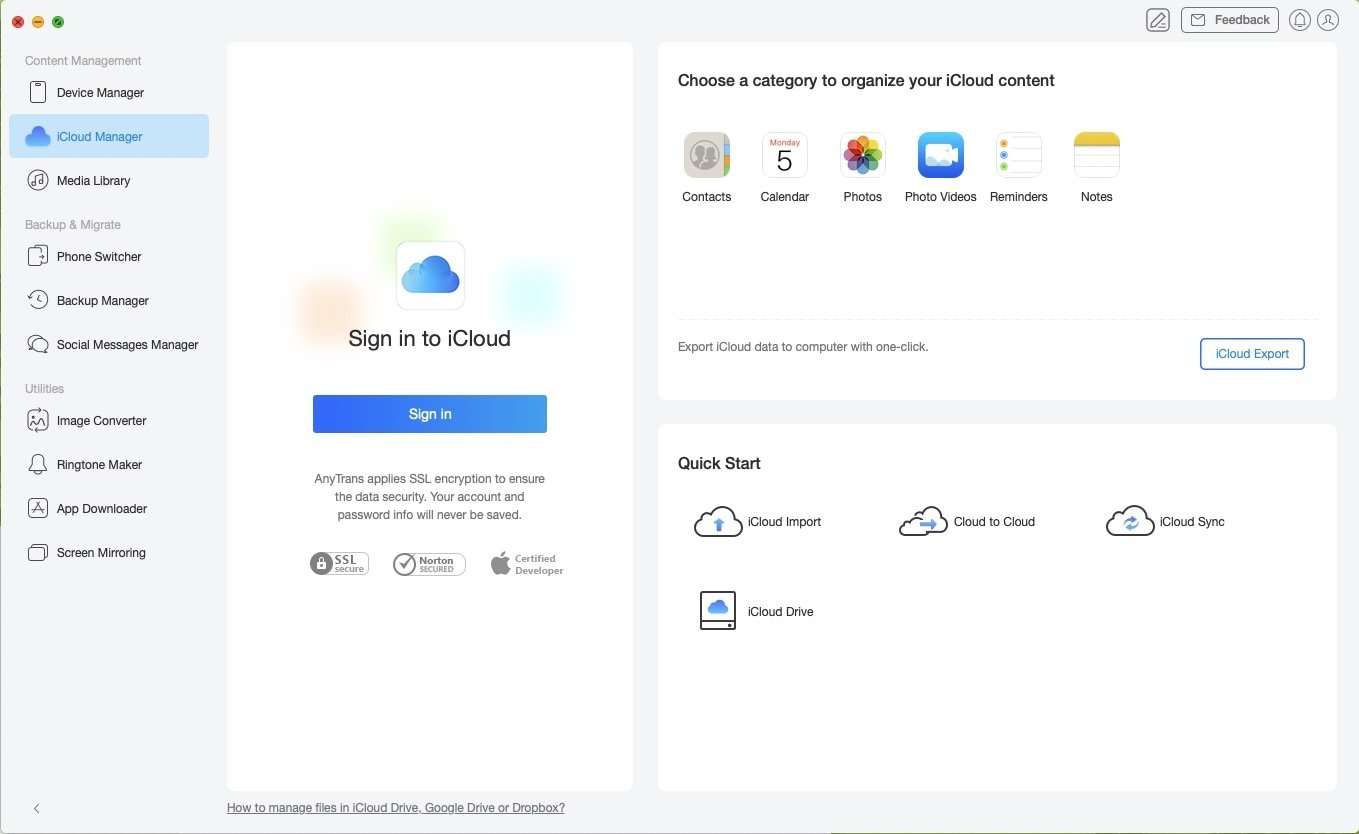Open Backup Manager from the sidebar
The width and height of the screenshot is (1359, 834).
click(109, 301)
